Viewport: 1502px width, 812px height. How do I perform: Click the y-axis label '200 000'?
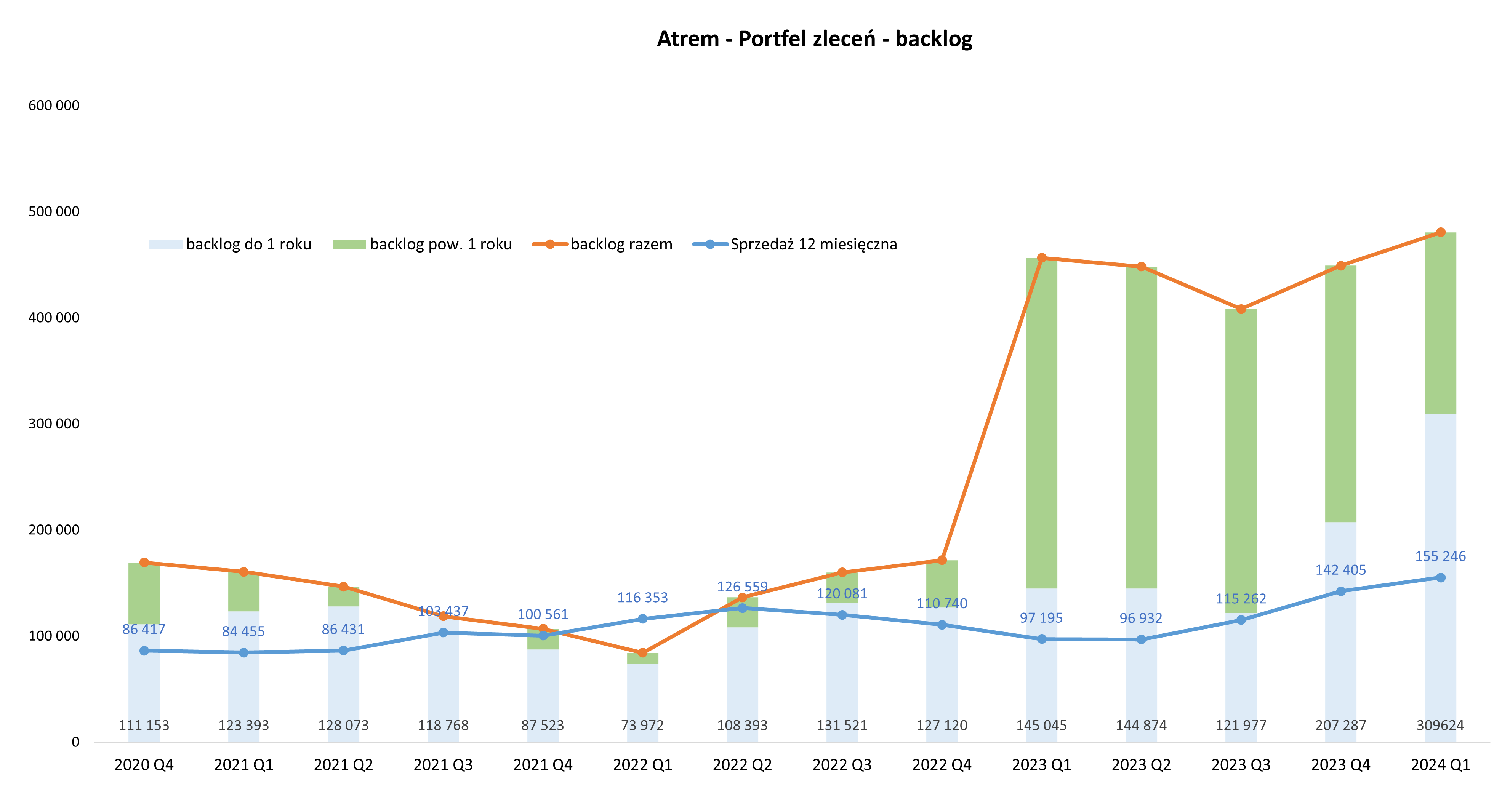point(54,530)
